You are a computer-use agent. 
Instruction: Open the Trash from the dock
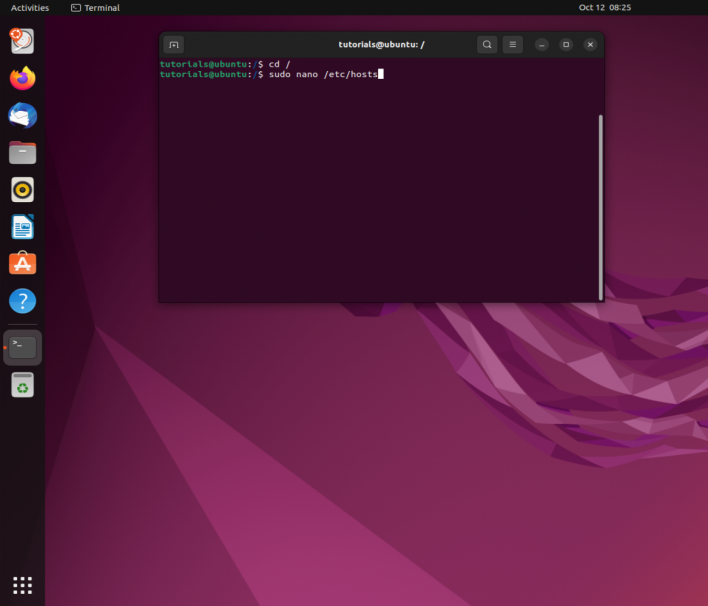point(22,385)
